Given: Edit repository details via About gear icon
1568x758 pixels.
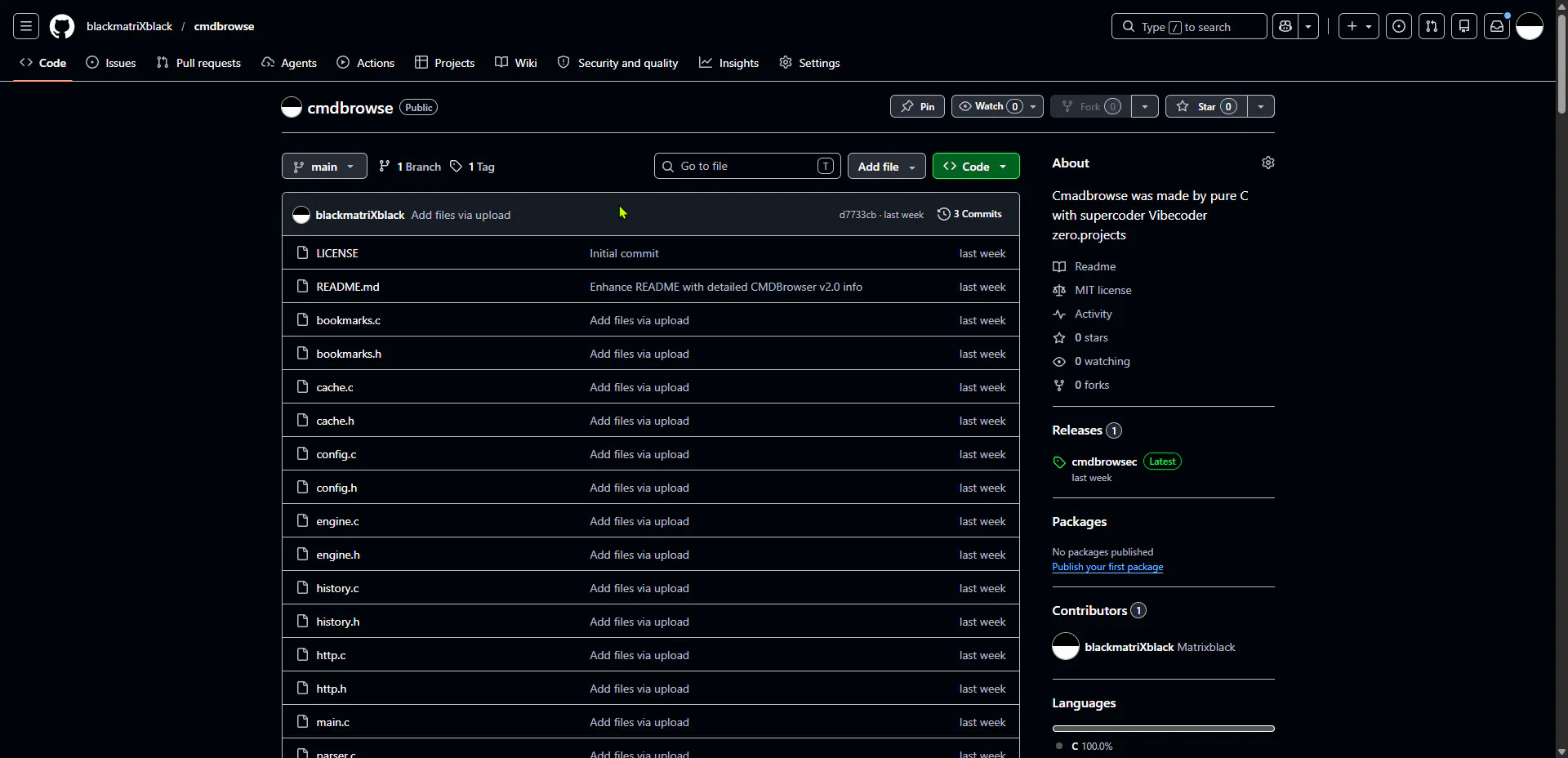Looking at the screenshot, I should pyautogui.click(x=1268, y=163).
